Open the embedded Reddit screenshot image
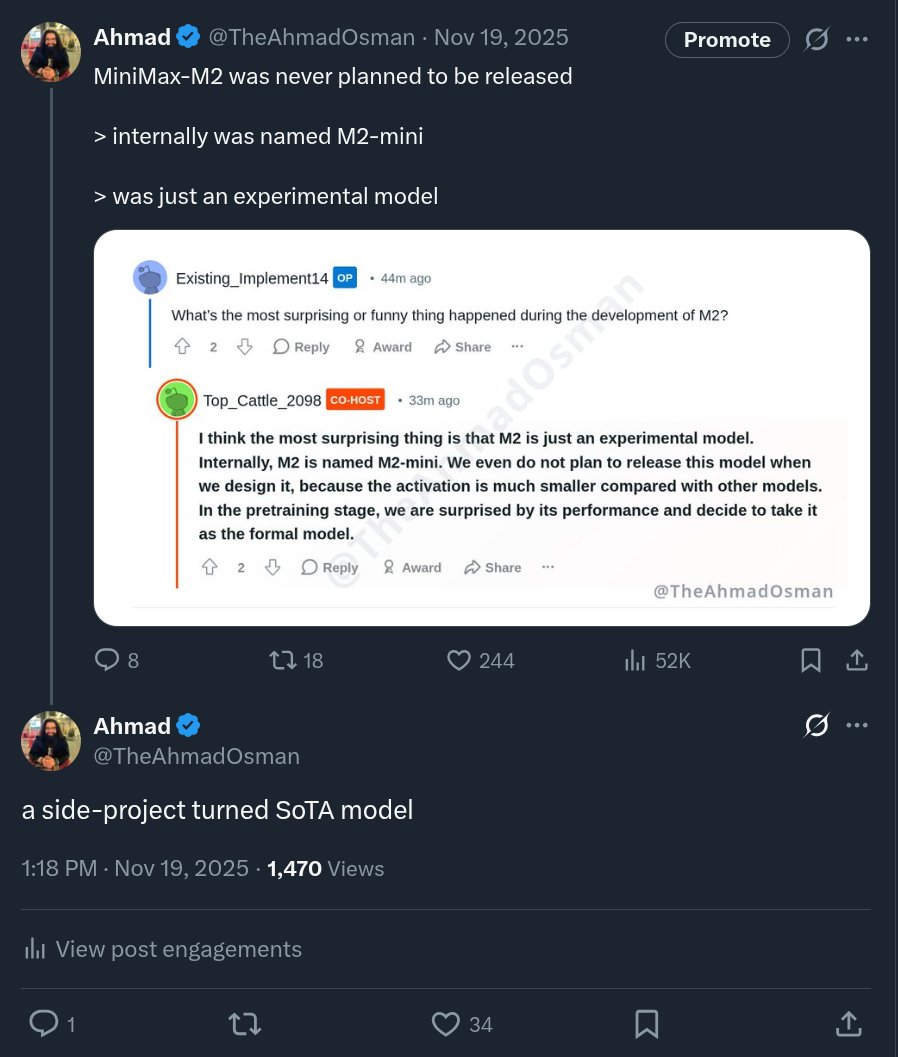This screenshot has height=1057, width=898. pyautogui.click(x=481, y=428)
